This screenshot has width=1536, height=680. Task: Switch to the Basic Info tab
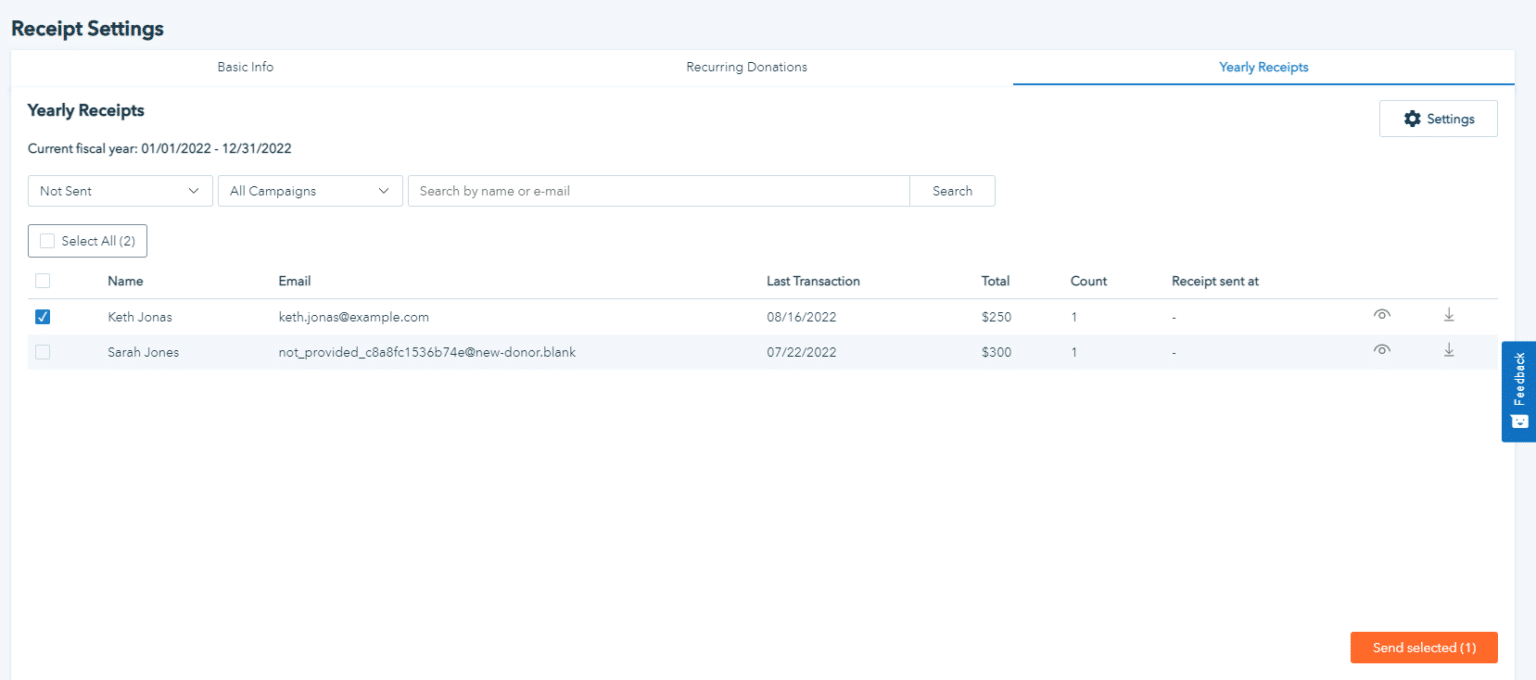point(245,67)
